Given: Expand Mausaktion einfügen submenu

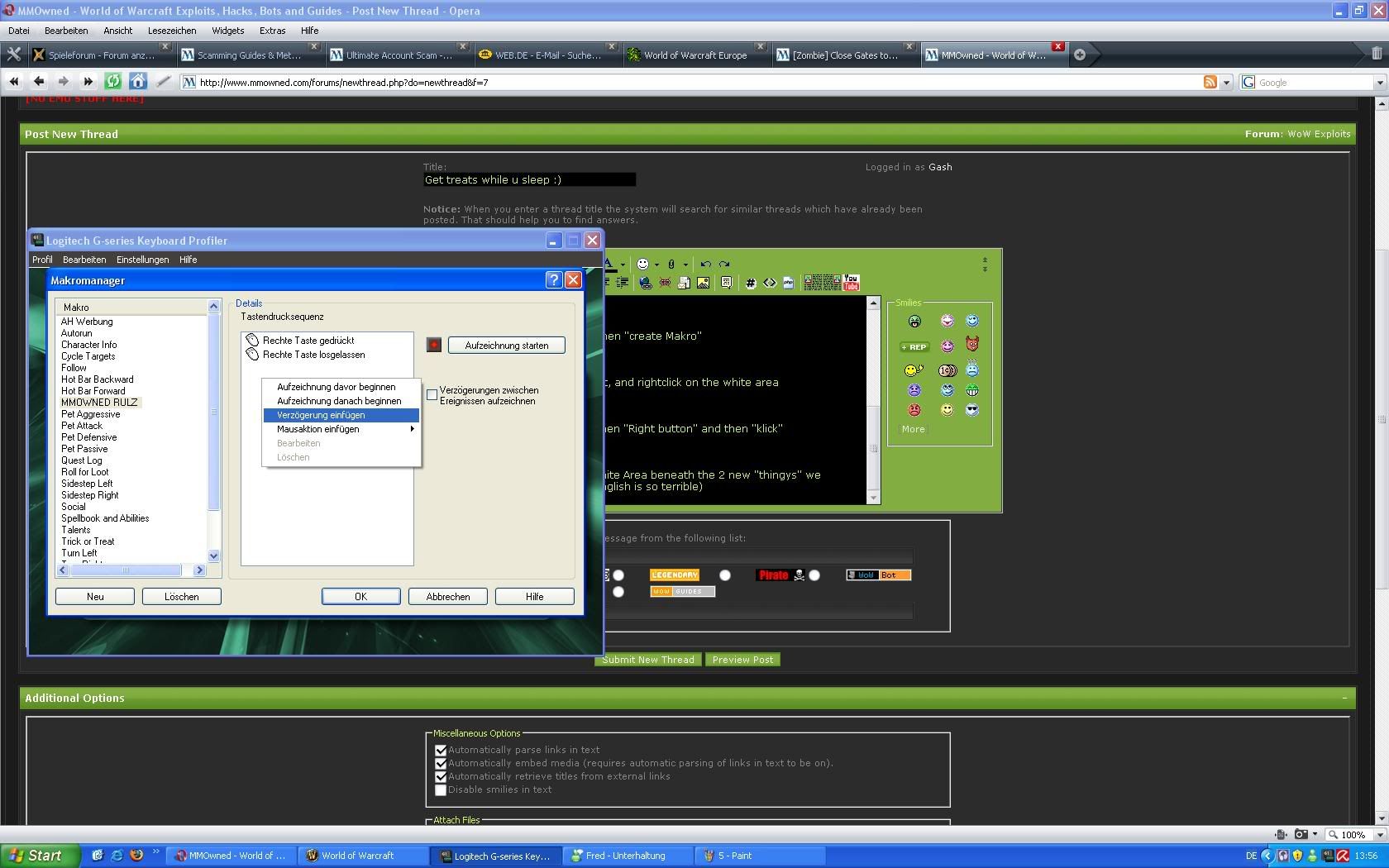Looking at the screenshot, I should [x=341, y=429].
